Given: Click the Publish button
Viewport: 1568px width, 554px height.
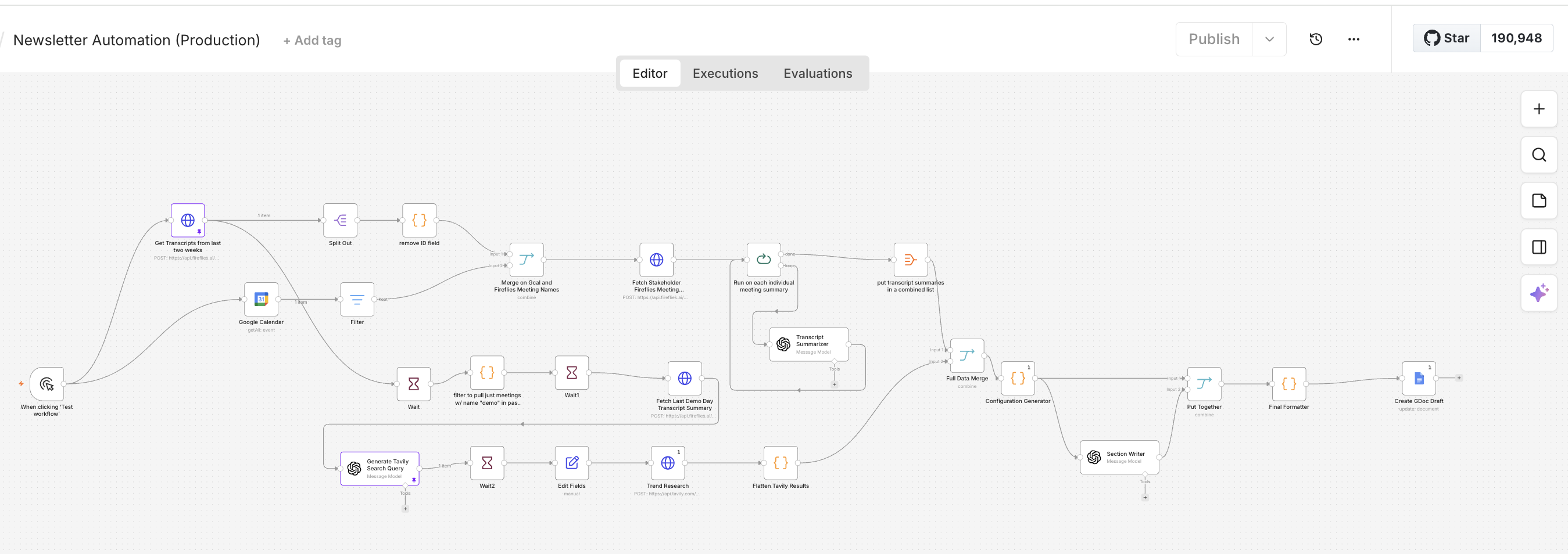Looking at the screenshot, I should point(1213,39).
